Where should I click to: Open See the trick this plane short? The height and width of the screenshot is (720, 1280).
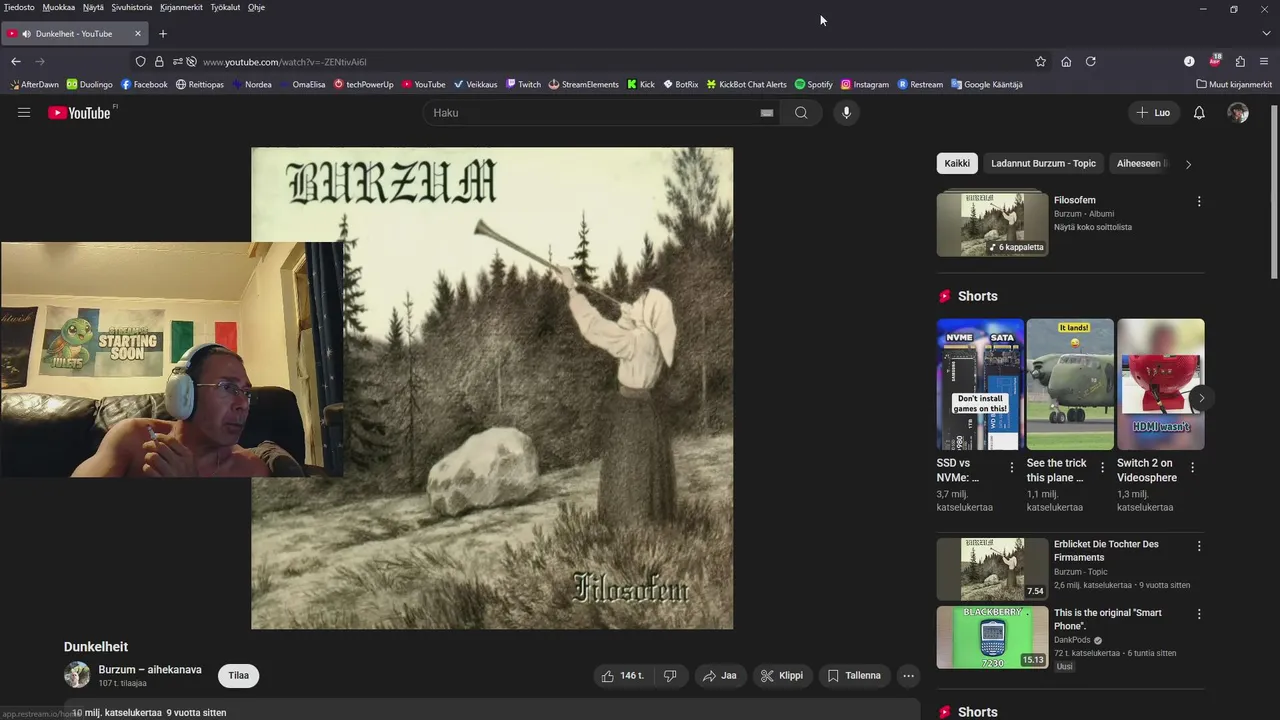tap(1070, 384)
